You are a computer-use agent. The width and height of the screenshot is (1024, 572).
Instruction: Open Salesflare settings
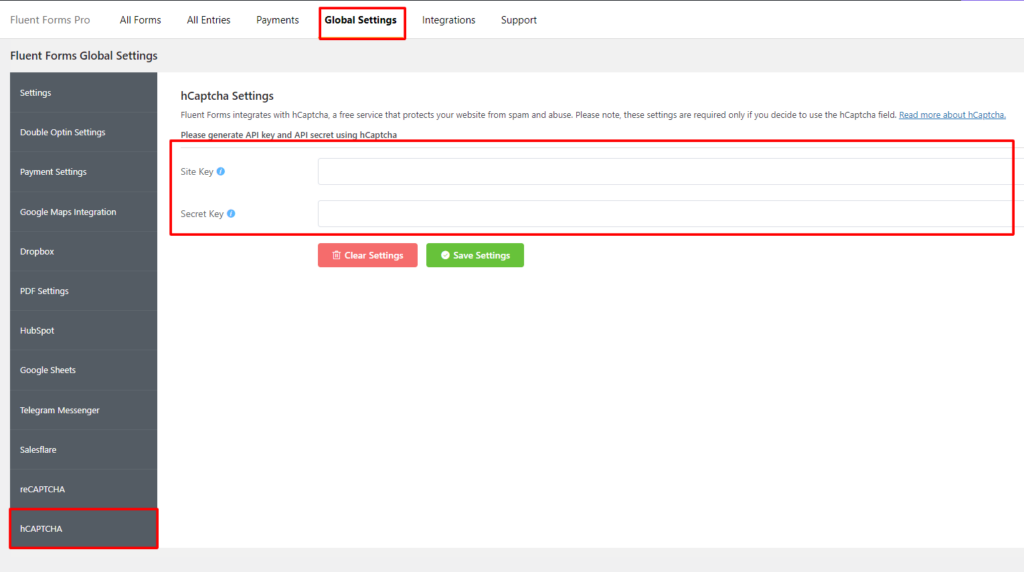tap(84, 449)
